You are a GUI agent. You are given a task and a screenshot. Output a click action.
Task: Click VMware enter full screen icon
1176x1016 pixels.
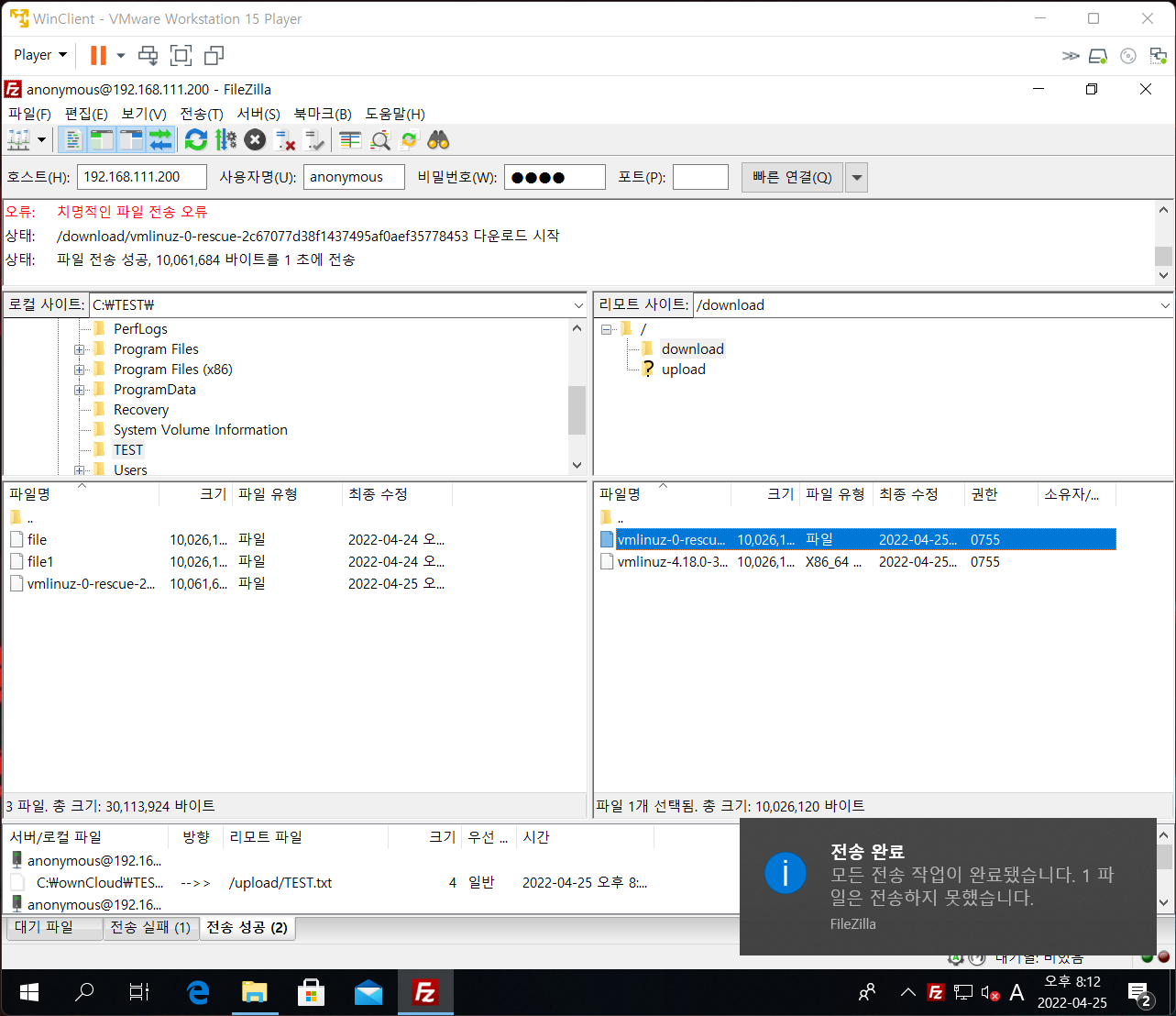[x=181, y=55]
